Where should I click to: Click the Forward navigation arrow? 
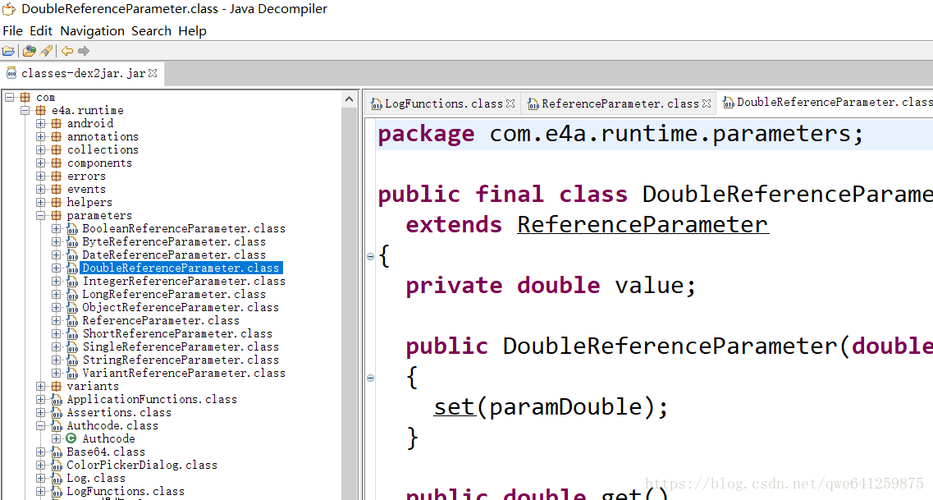(84, 51)
